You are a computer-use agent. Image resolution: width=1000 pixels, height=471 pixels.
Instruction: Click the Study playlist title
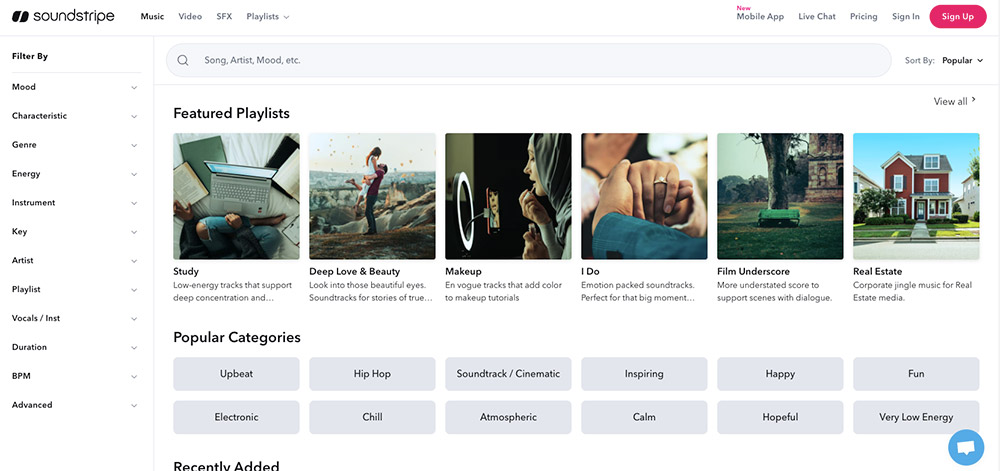186,272
